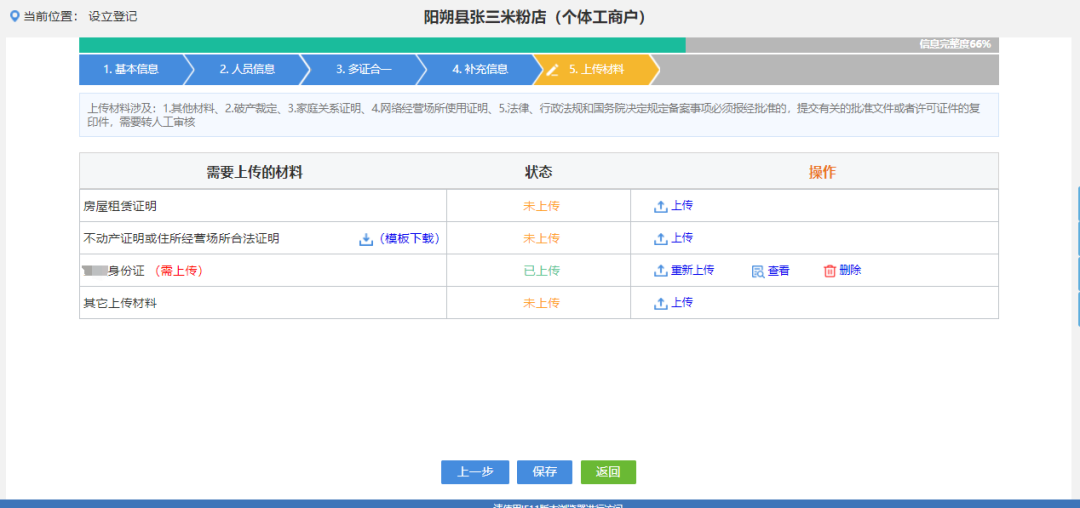1080x508 pixels.
Task: Click pencil icon on 上传材料 step
Action: pos(552,70)
